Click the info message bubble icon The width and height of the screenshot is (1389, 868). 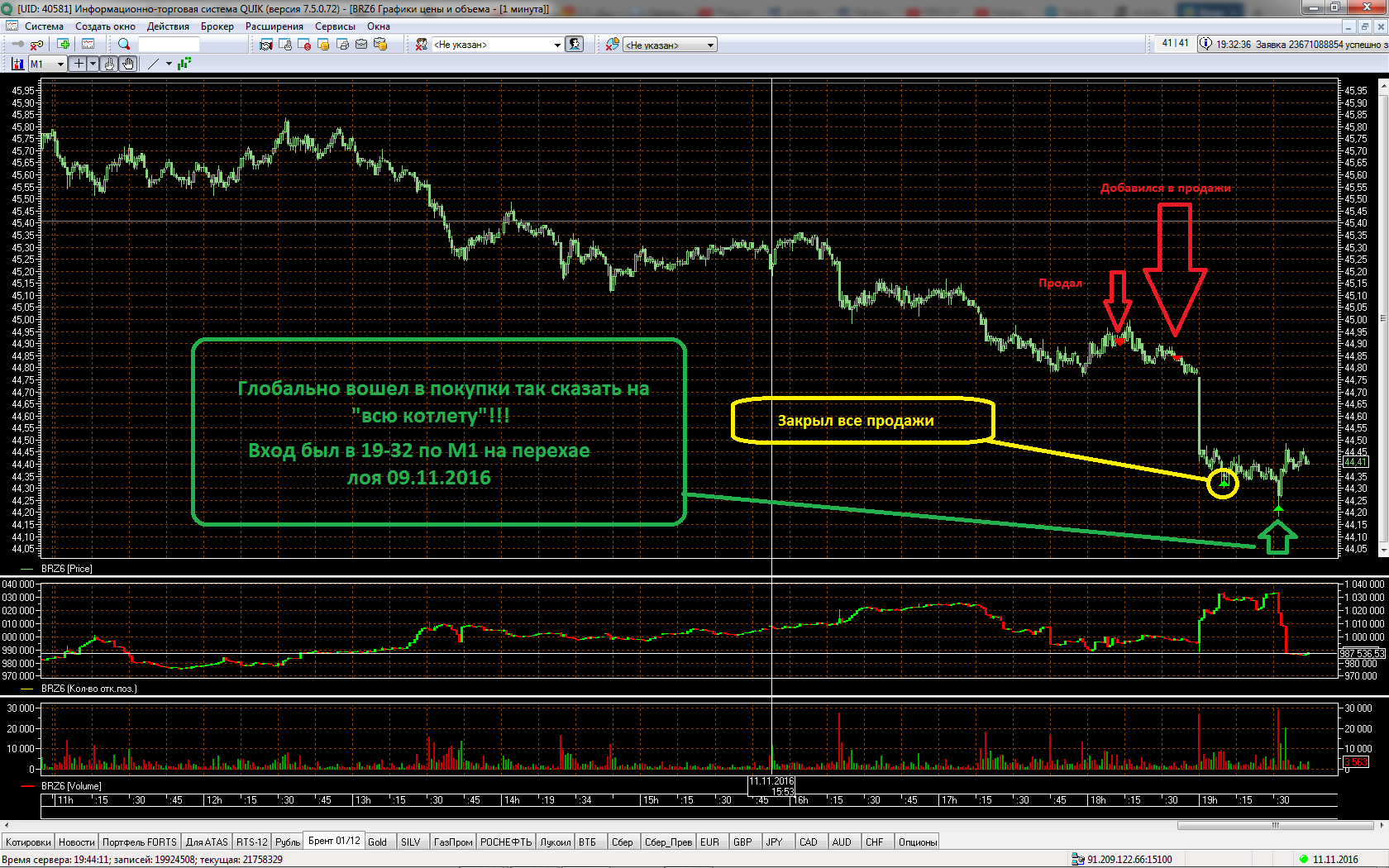(x=1205, y=44)
